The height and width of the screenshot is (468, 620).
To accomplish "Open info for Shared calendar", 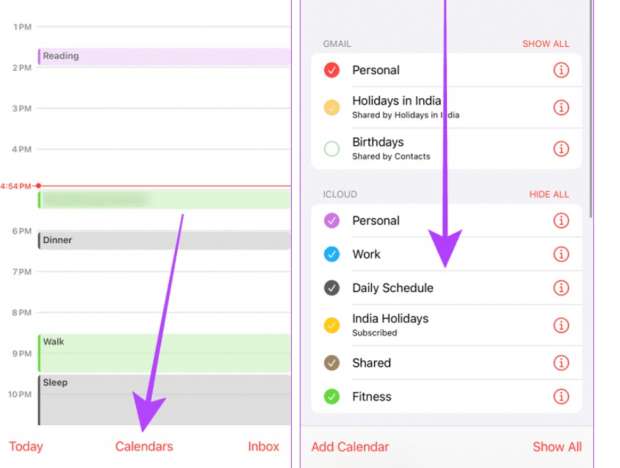I will (x=561, y=363).
